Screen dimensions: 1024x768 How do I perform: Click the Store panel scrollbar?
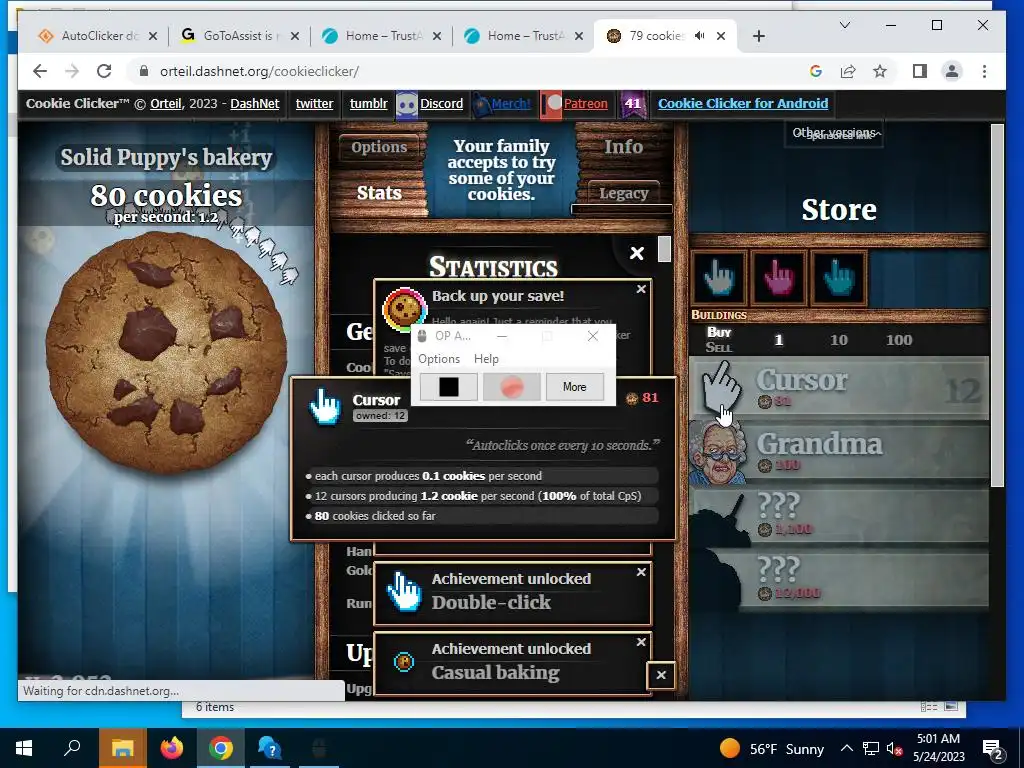(x=997, y=306)
